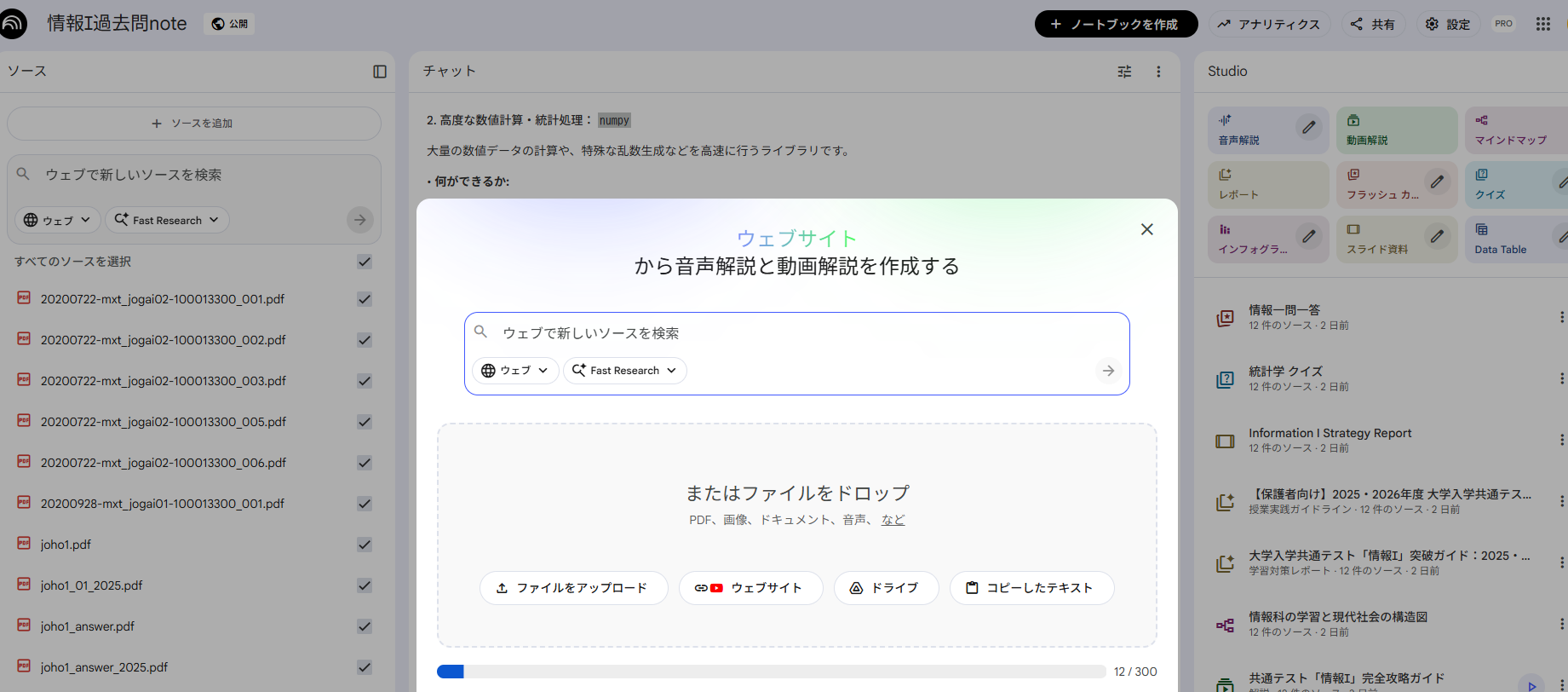This screenshot has height=692, width=1568.
Task: Focus the dialog's ウェブで新しいソースを検索 field
Action: tap(796, 333)
